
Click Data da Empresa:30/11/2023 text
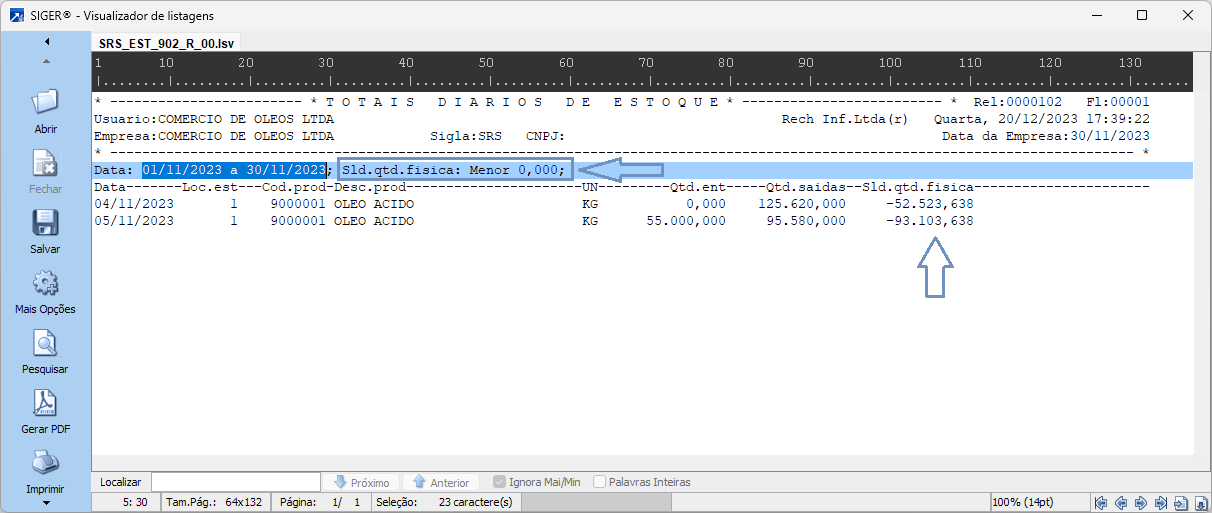[x=1046, y=136]
